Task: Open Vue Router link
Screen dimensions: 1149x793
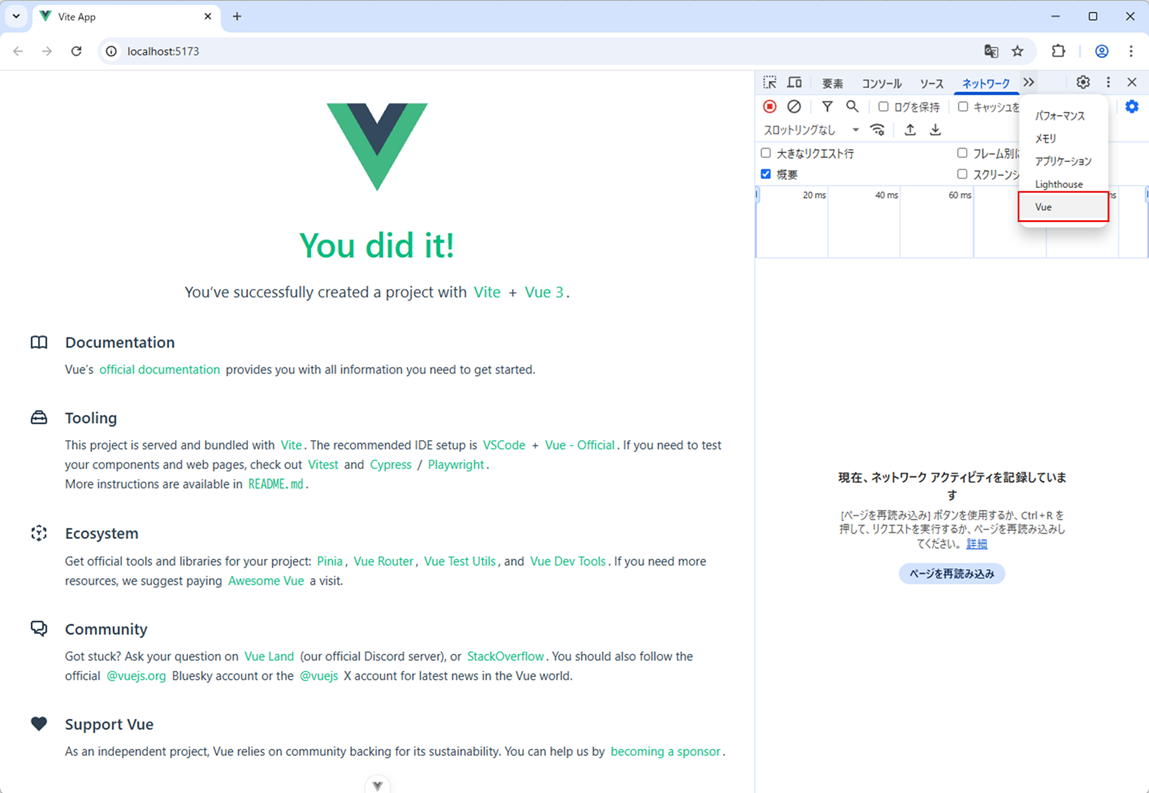Action: point(384,561)
